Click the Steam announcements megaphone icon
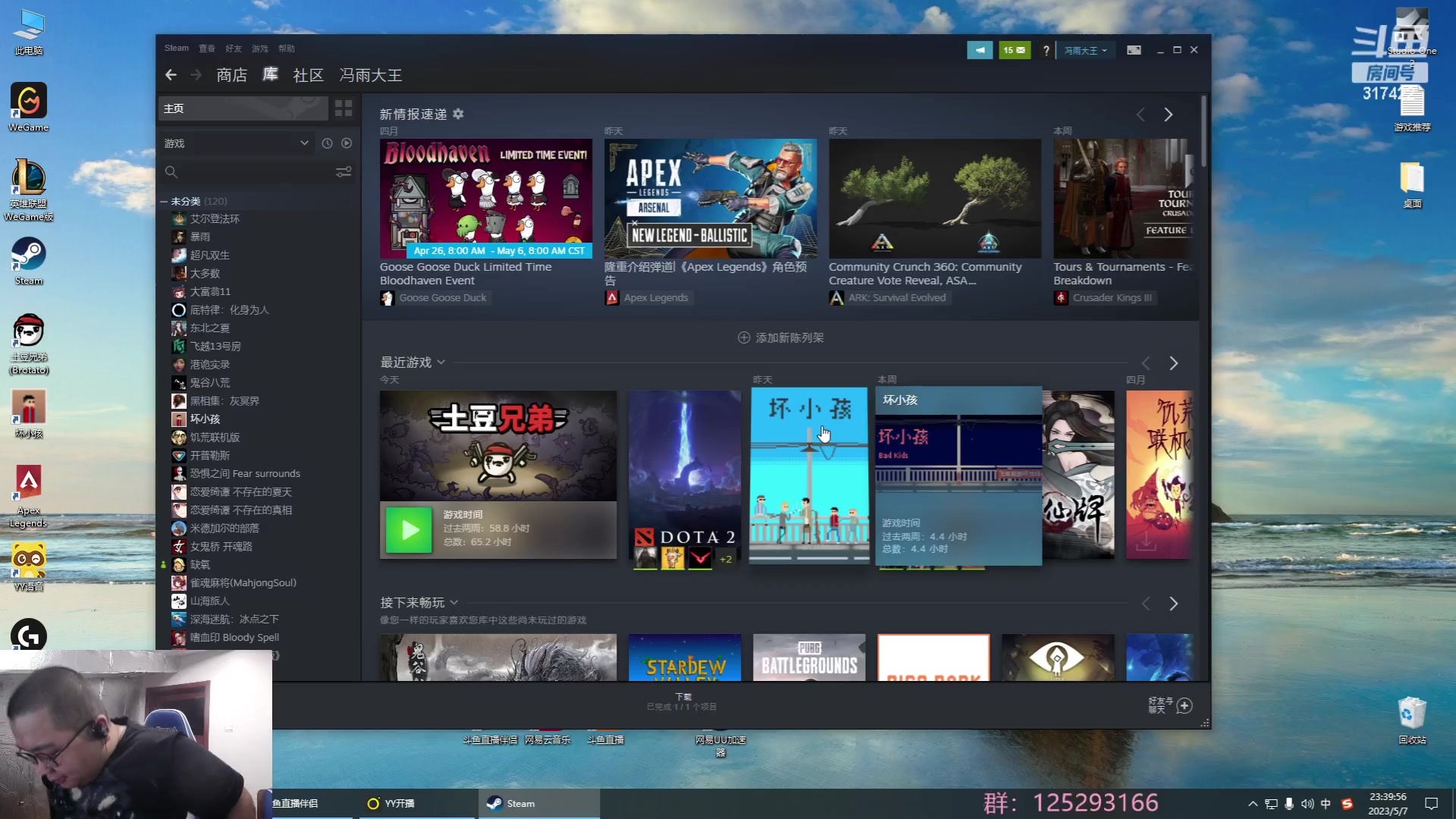The height and width of the screenshot is (819, 1456). point(979,50)
